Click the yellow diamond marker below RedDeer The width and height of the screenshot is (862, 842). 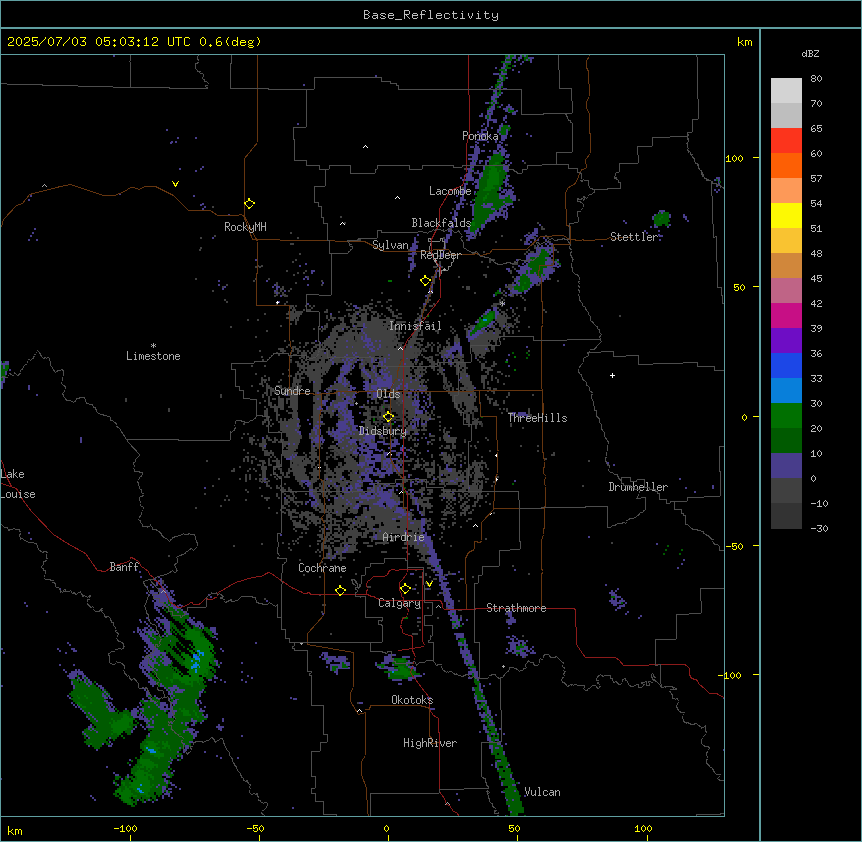click(426, 281)
